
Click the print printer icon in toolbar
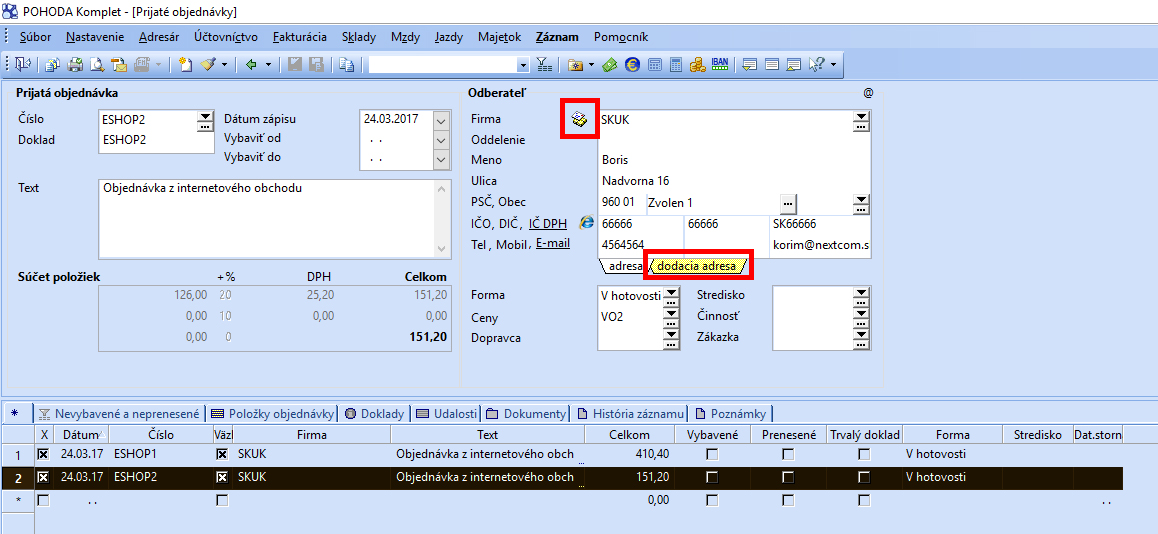click(75, 64)
